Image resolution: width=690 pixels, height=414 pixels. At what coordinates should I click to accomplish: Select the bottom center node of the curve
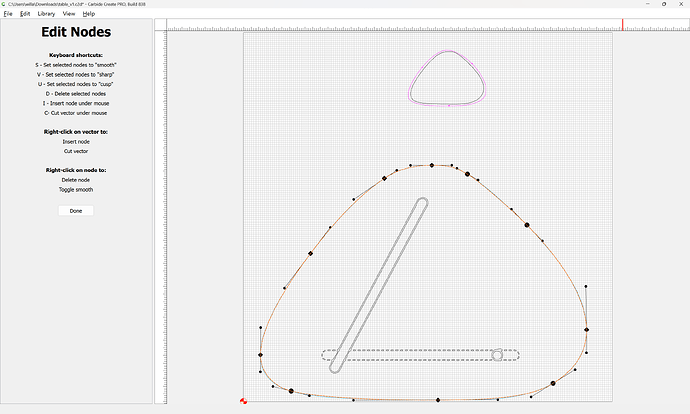point(438,400)
